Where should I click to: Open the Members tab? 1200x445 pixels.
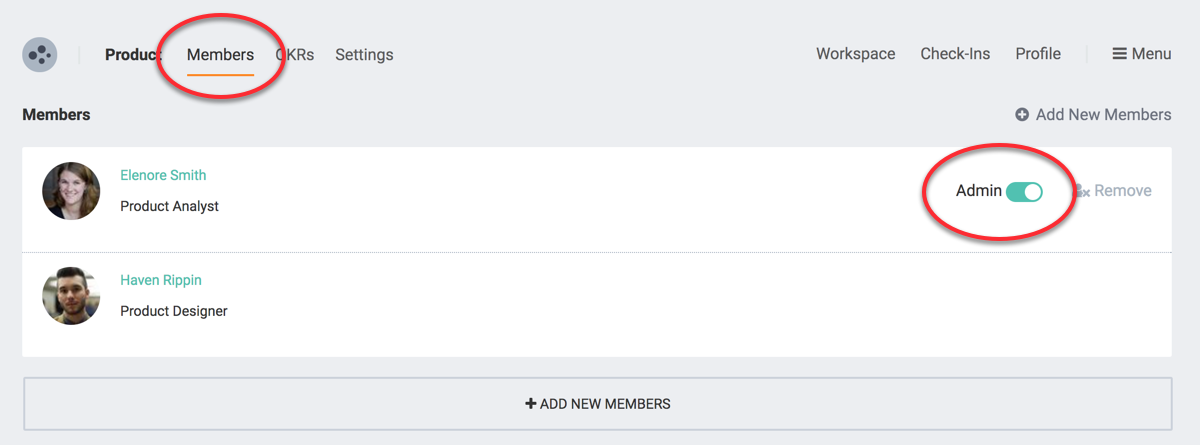(x=220, y=54)
